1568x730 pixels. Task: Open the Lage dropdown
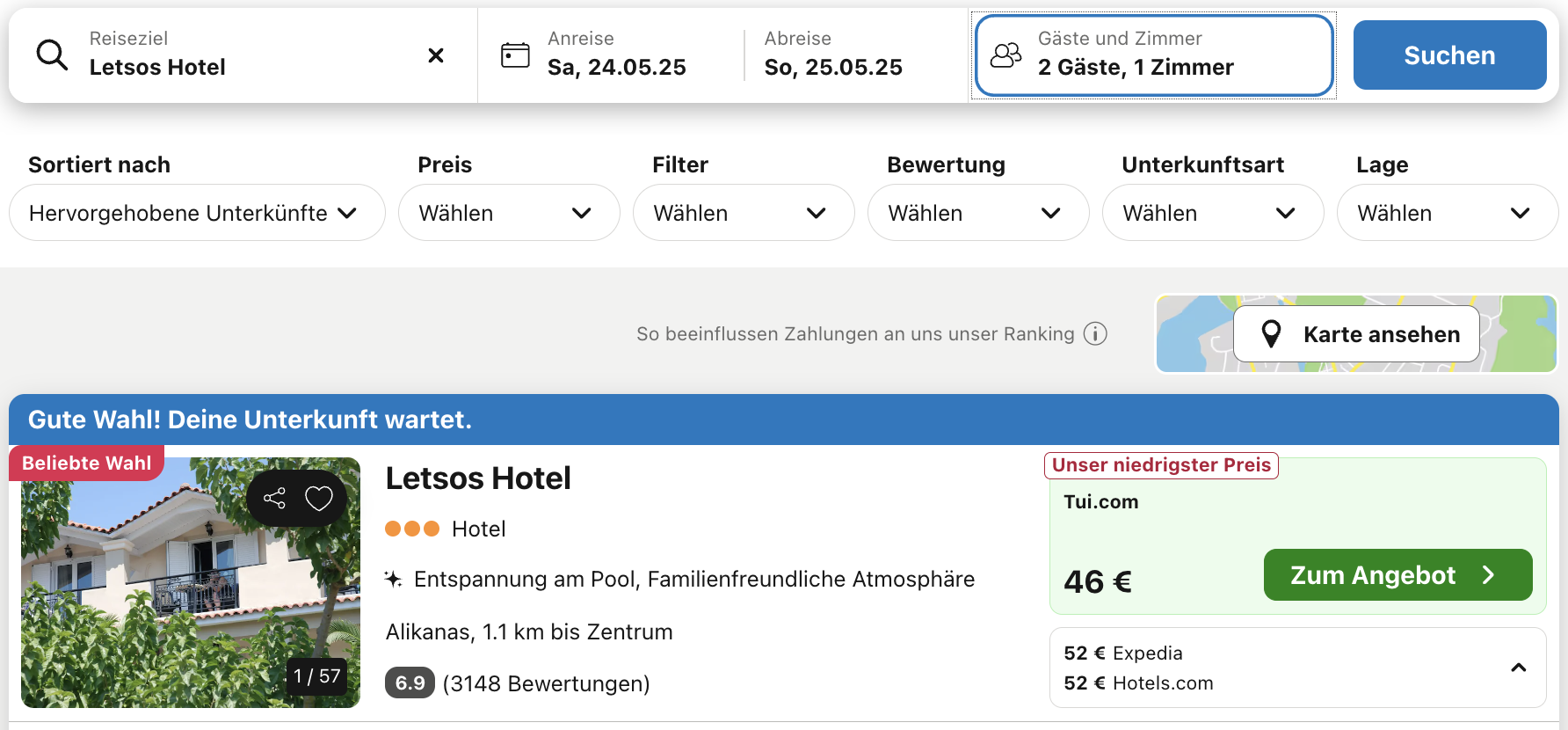tap(1448, 213)
